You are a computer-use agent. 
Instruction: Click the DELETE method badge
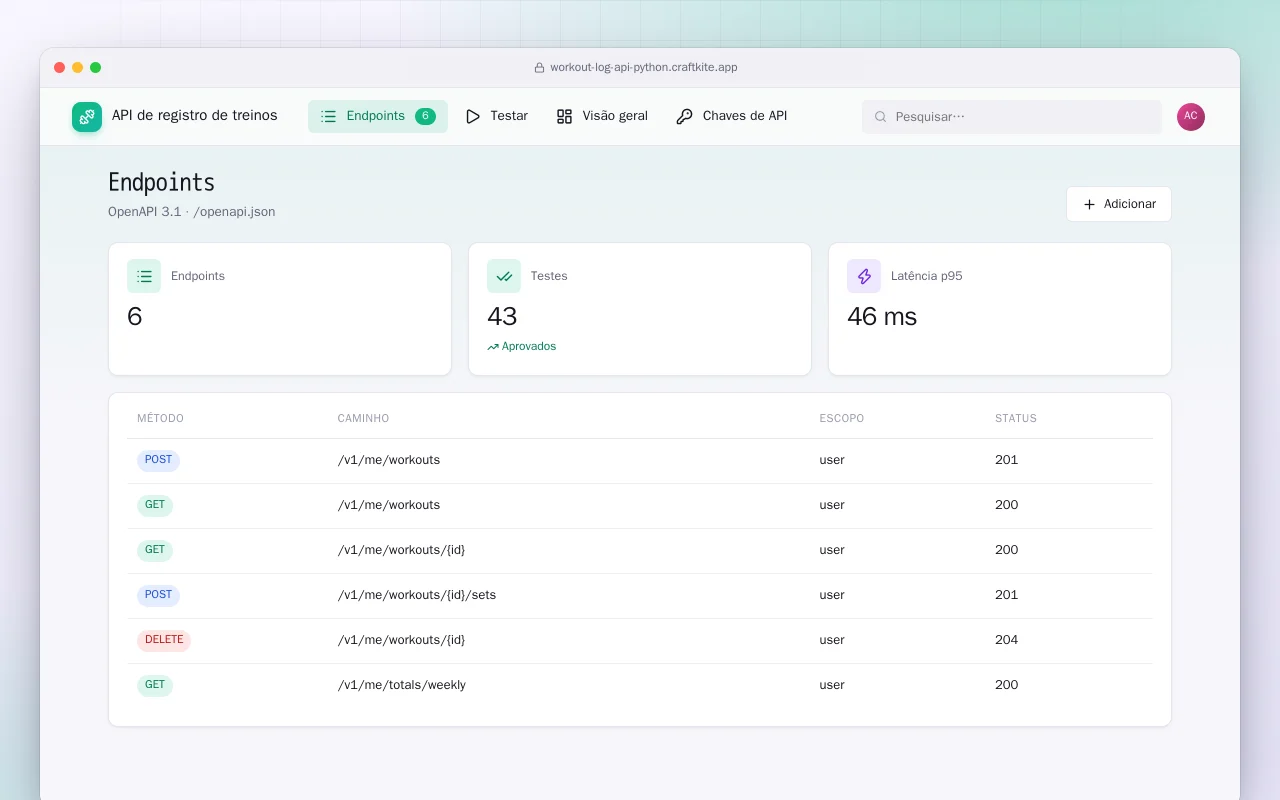[x=164, y=640]
